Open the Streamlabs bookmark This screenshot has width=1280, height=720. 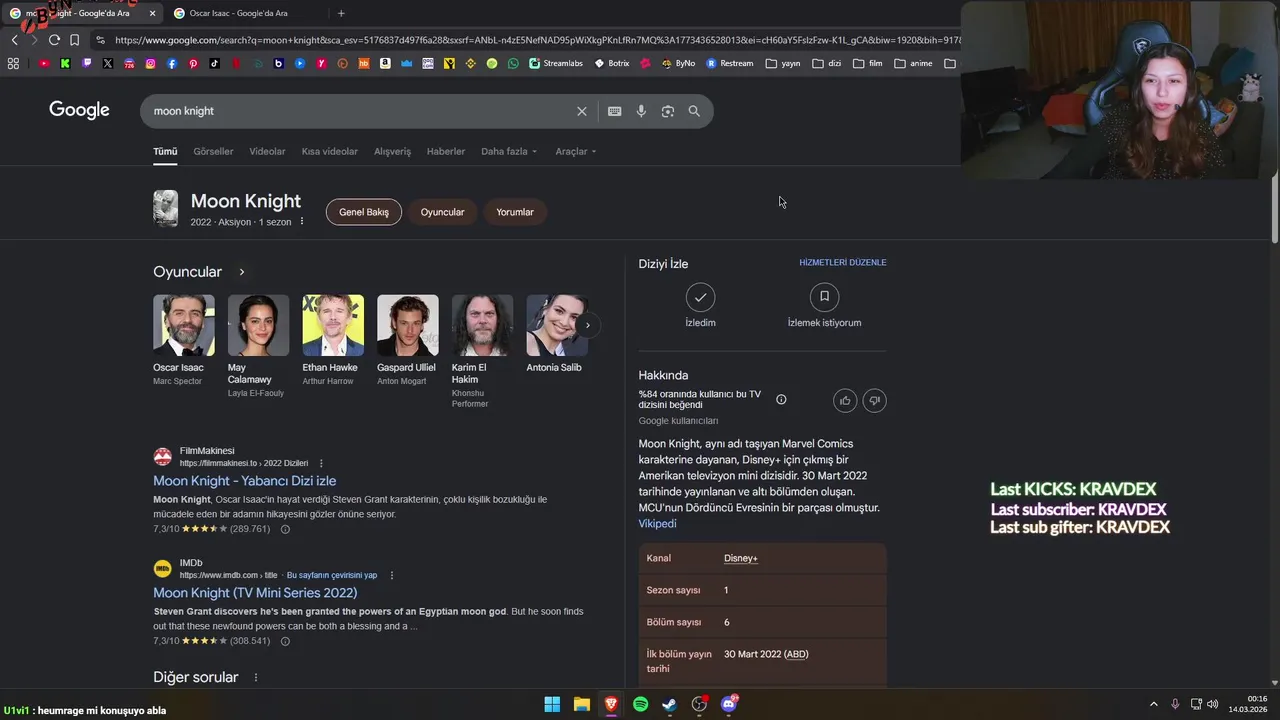pyautogui.click(x=556, y=63)
